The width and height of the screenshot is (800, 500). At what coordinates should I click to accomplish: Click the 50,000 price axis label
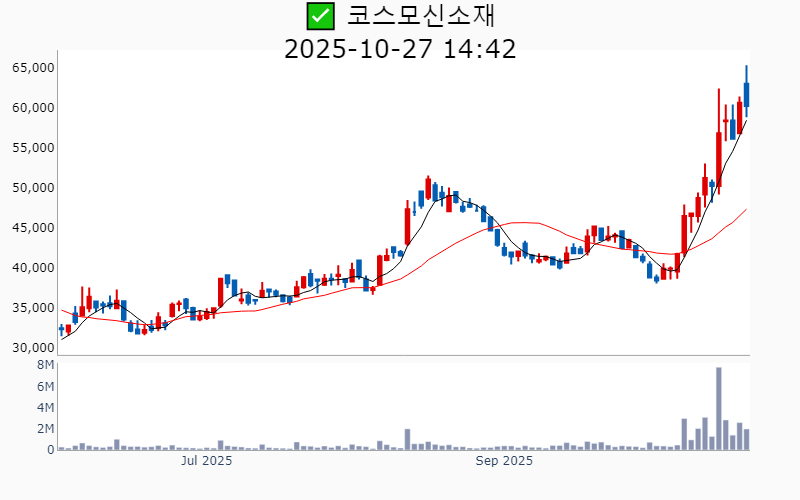coord(32,188)
